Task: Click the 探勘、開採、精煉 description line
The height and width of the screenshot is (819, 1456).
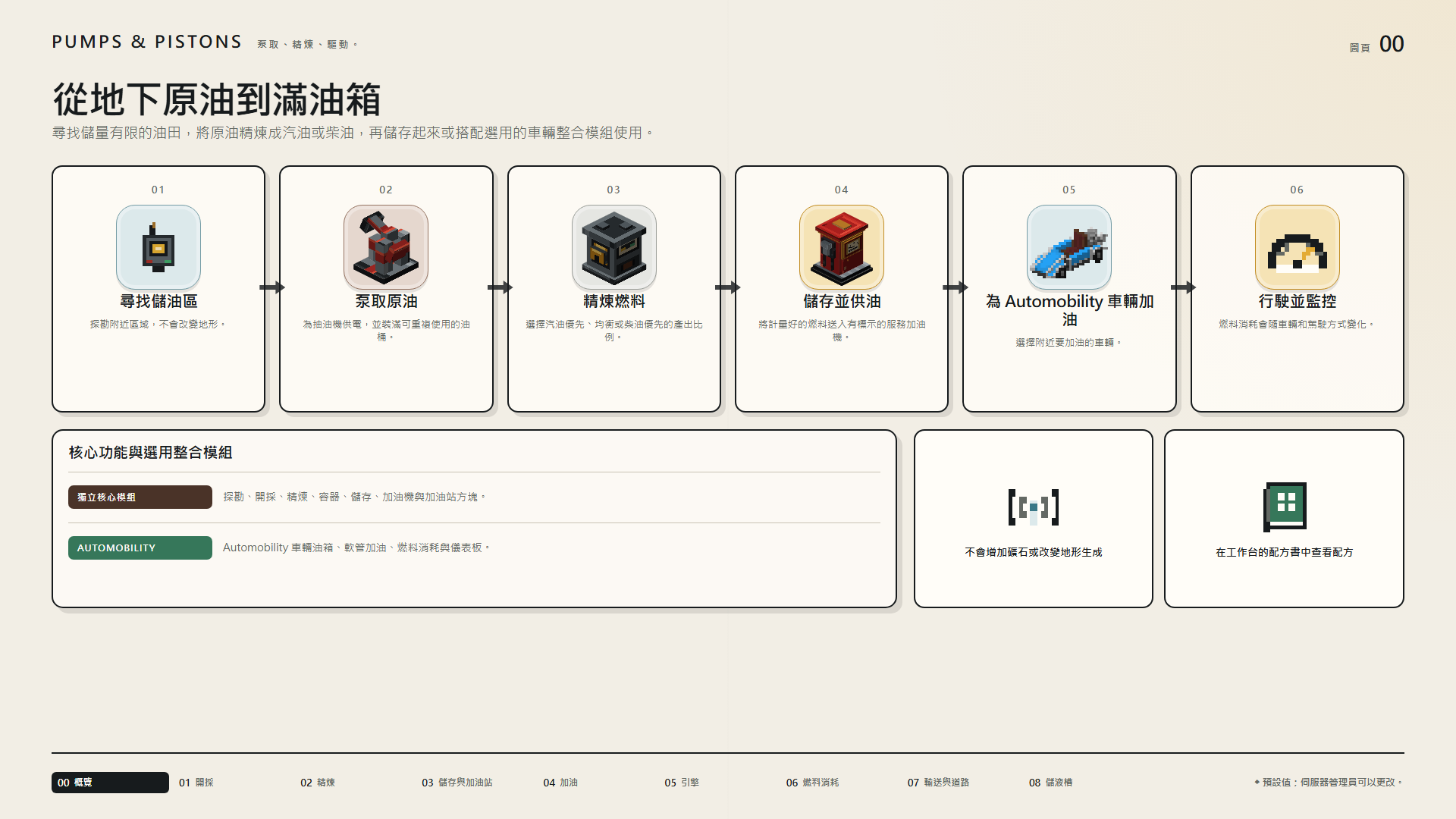Action: point(354,497)
